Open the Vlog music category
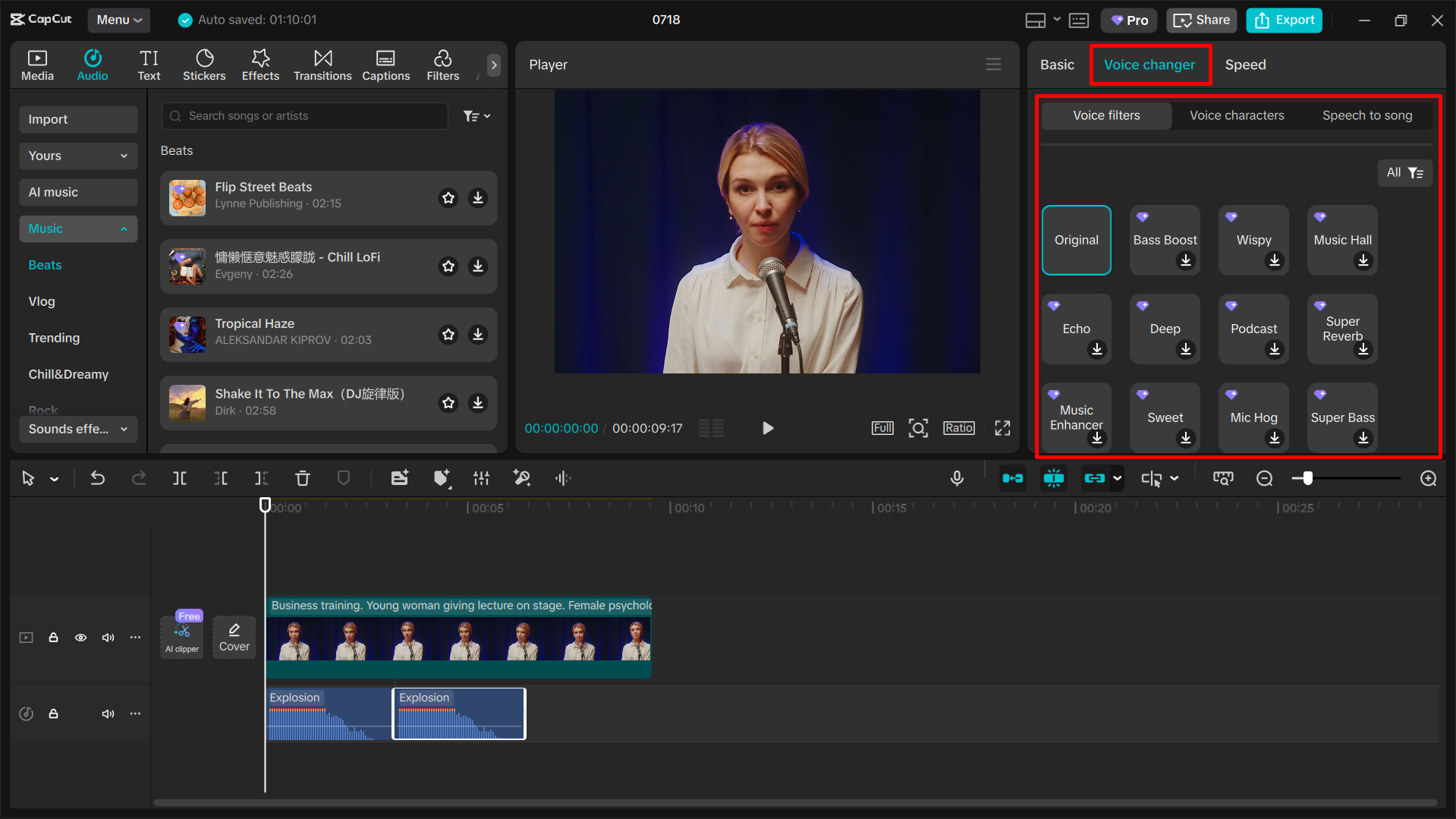Screen dimensions: 1456x819 (x=42, y=301)
